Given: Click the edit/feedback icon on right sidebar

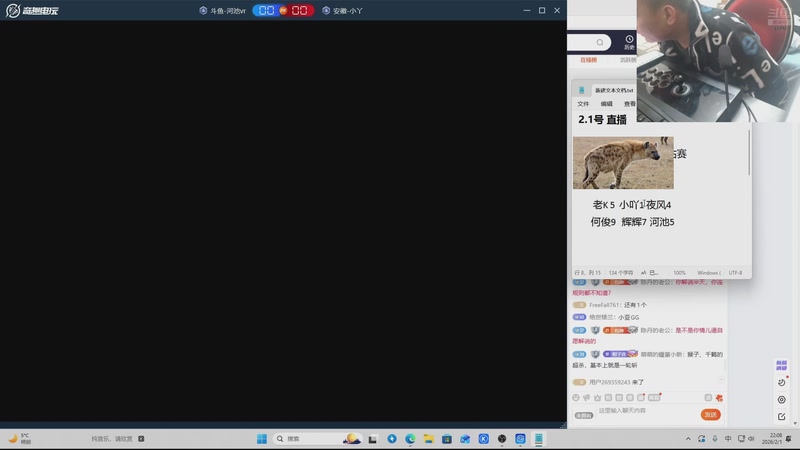Looking at the screenshot, I should 782,416.
